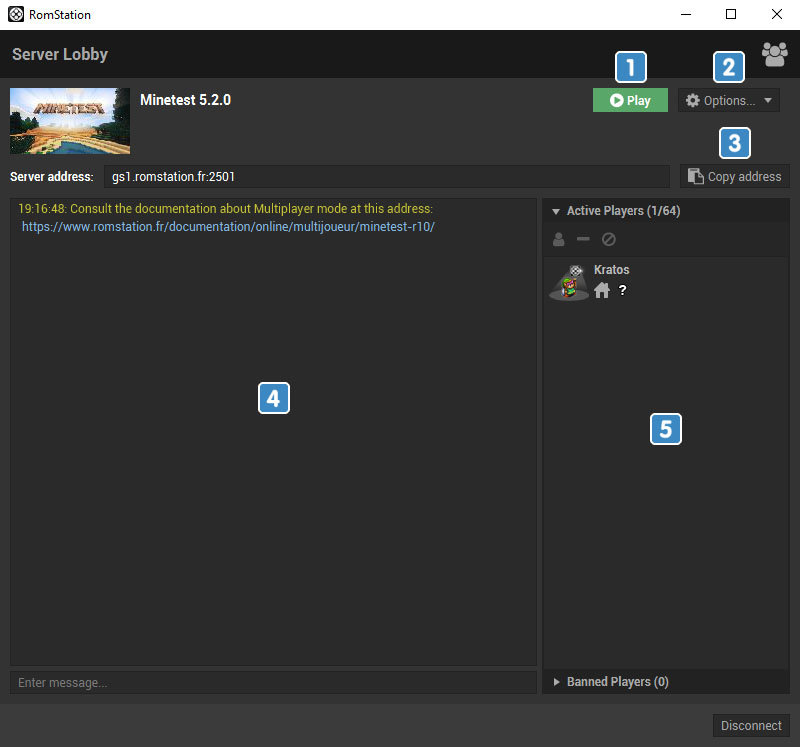
Task: Click the Minetest game thumbnail
Action: (x=70, y=120)
